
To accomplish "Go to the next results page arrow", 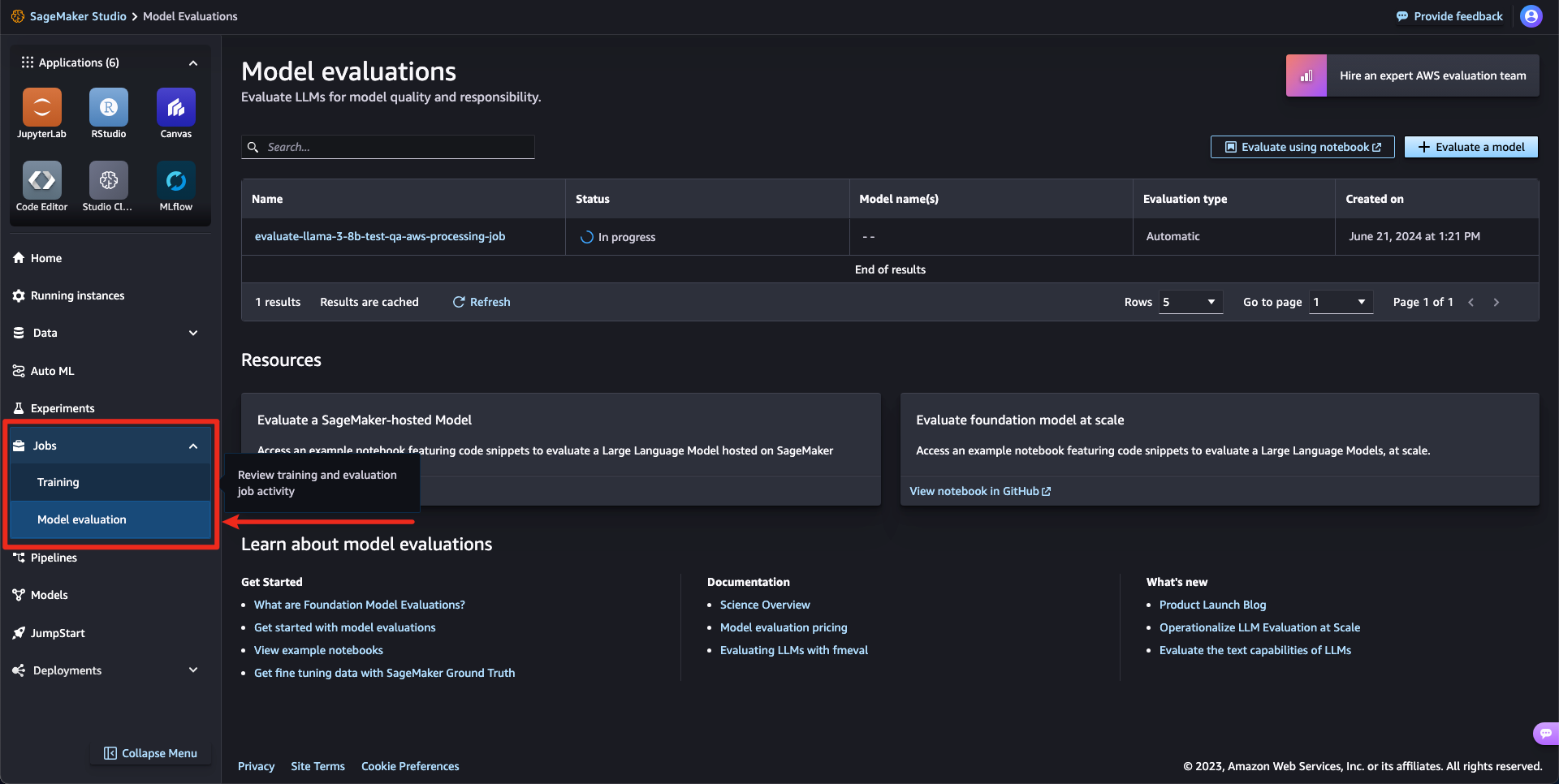I will [x=1496, y=302].
